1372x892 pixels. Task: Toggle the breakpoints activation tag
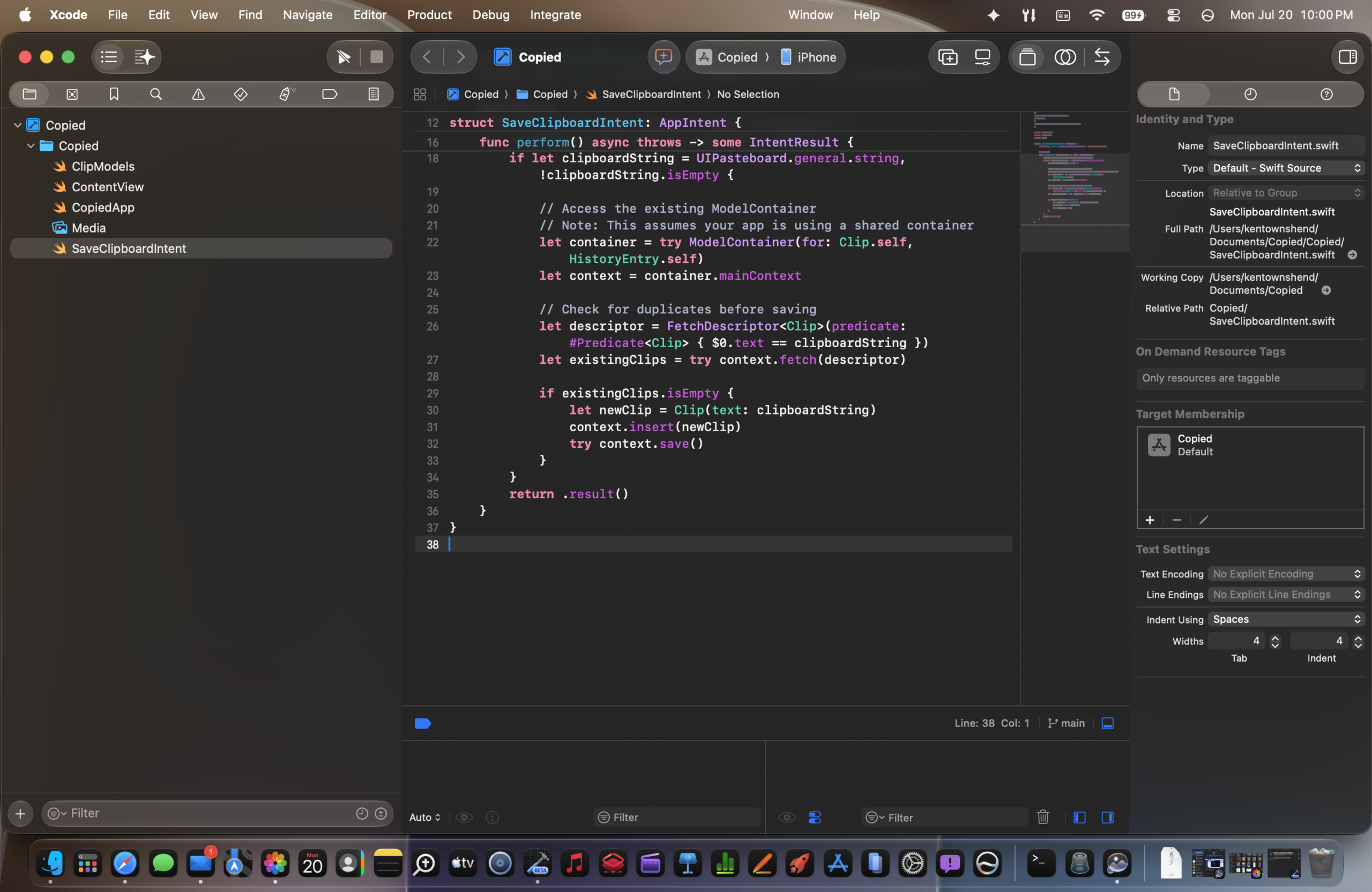click(422, 724)
